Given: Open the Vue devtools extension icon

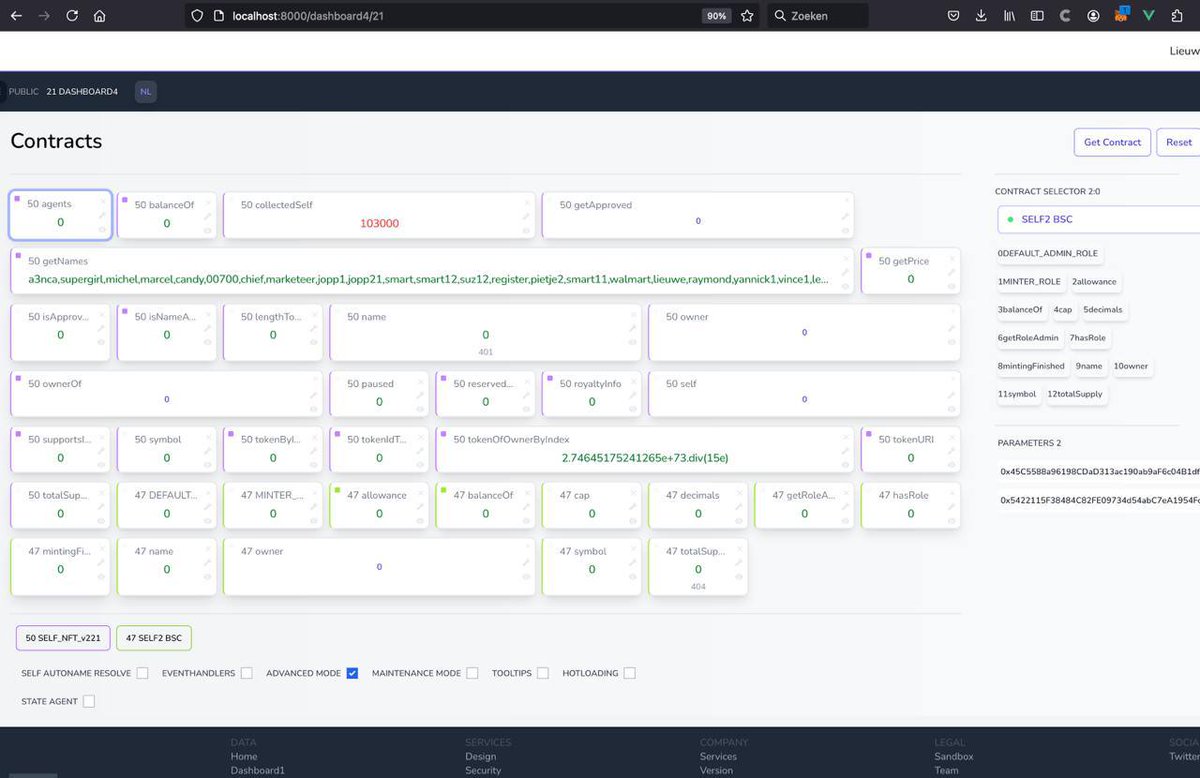Looking at the screenshot, I should click(1149, 16).
